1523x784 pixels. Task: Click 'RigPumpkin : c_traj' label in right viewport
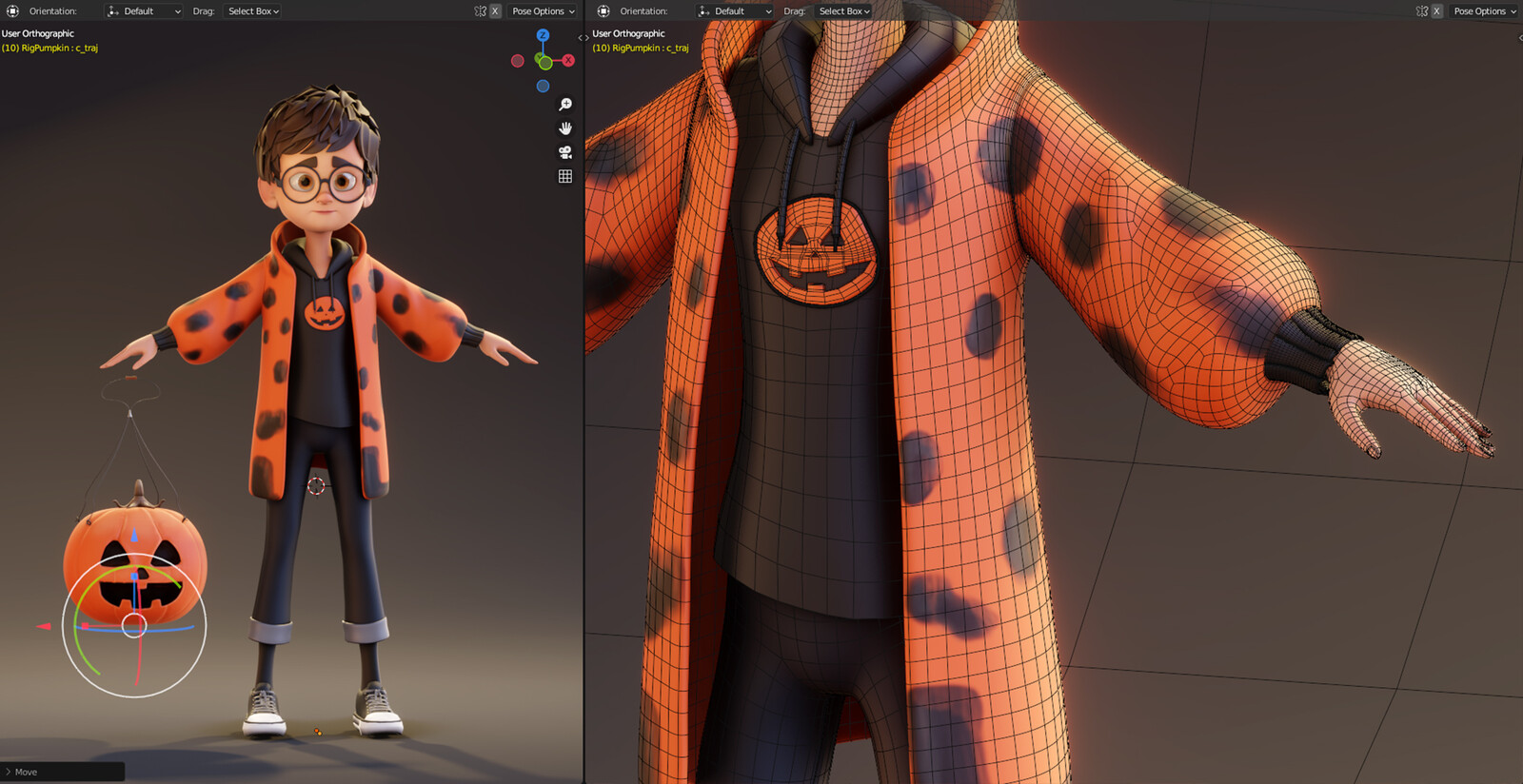point(651,48)
